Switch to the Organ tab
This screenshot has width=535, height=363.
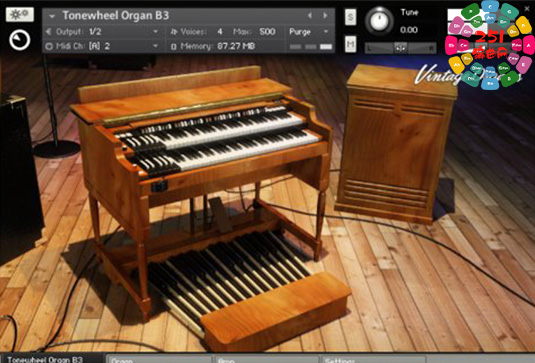pos(159,359)
